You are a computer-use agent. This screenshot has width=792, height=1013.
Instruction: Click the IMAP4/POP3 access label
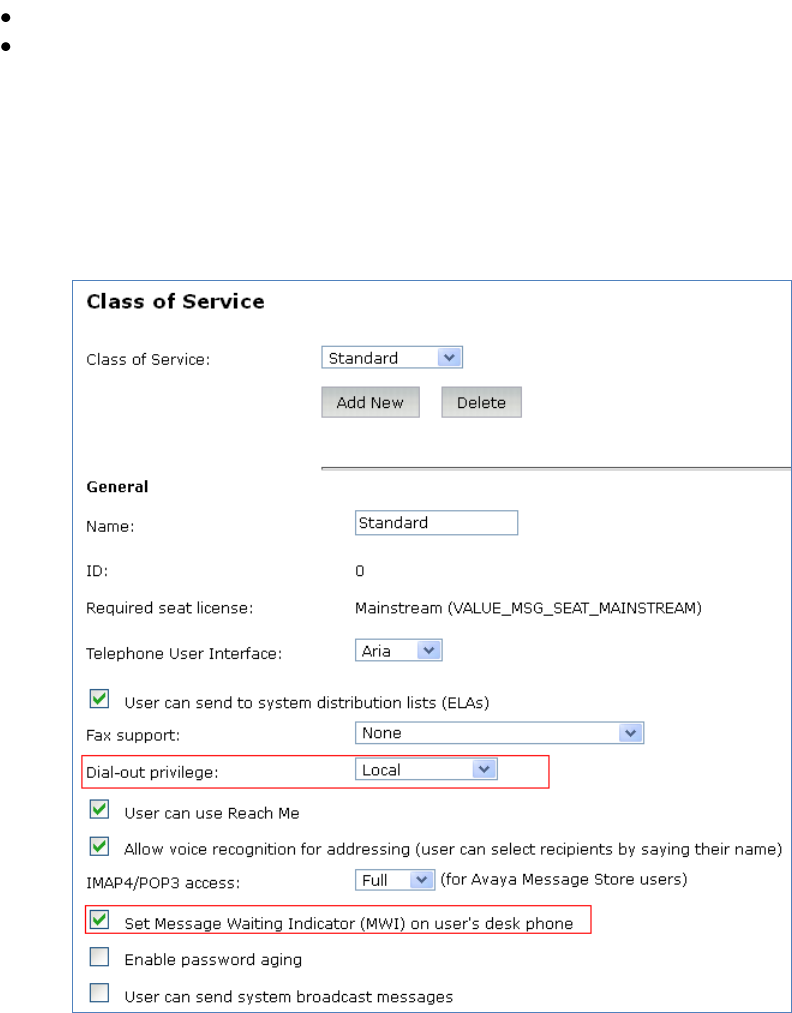coord(163,883)
